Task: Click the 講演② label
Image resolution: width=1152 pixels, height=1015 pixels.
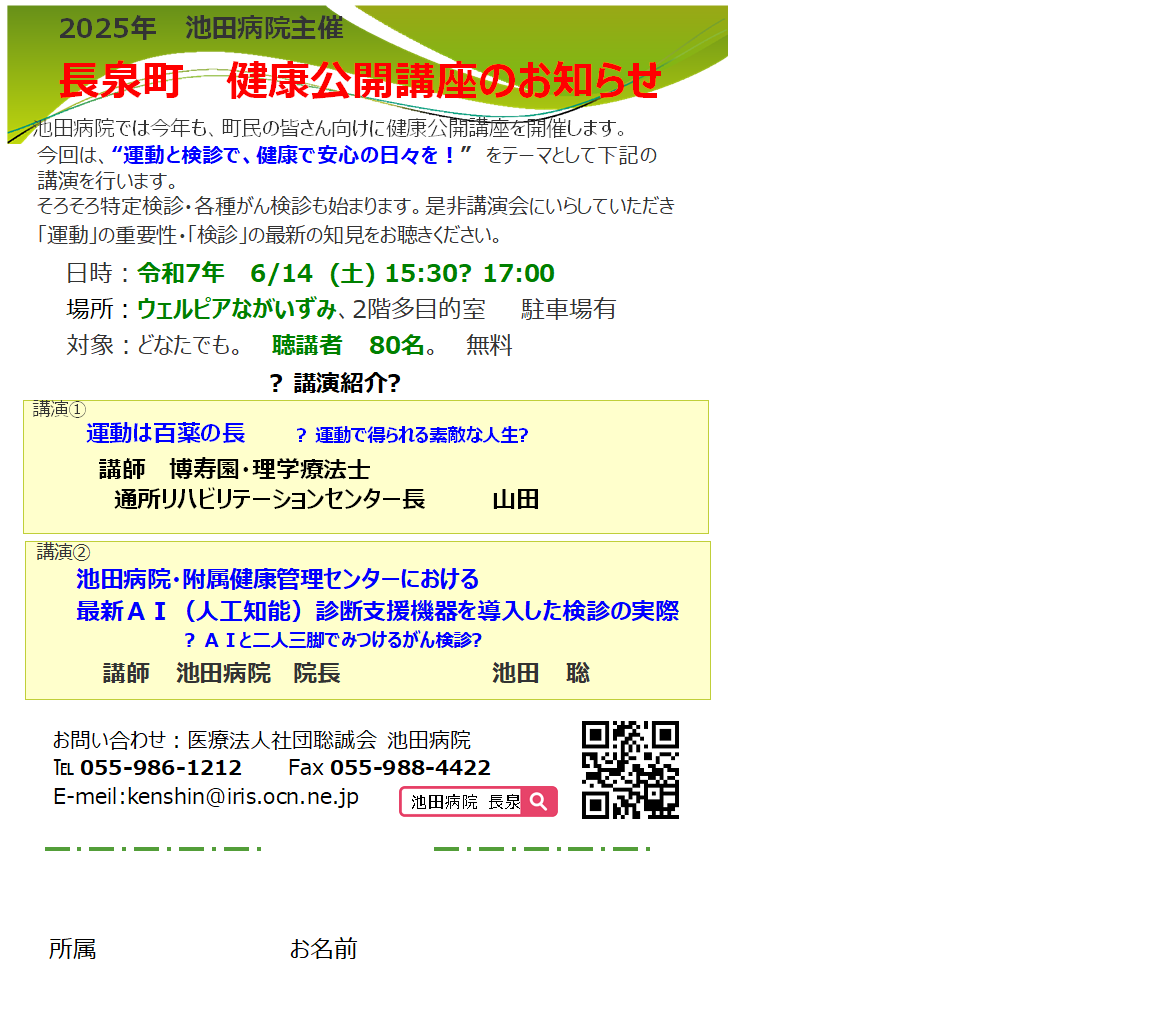Action: 63,551
